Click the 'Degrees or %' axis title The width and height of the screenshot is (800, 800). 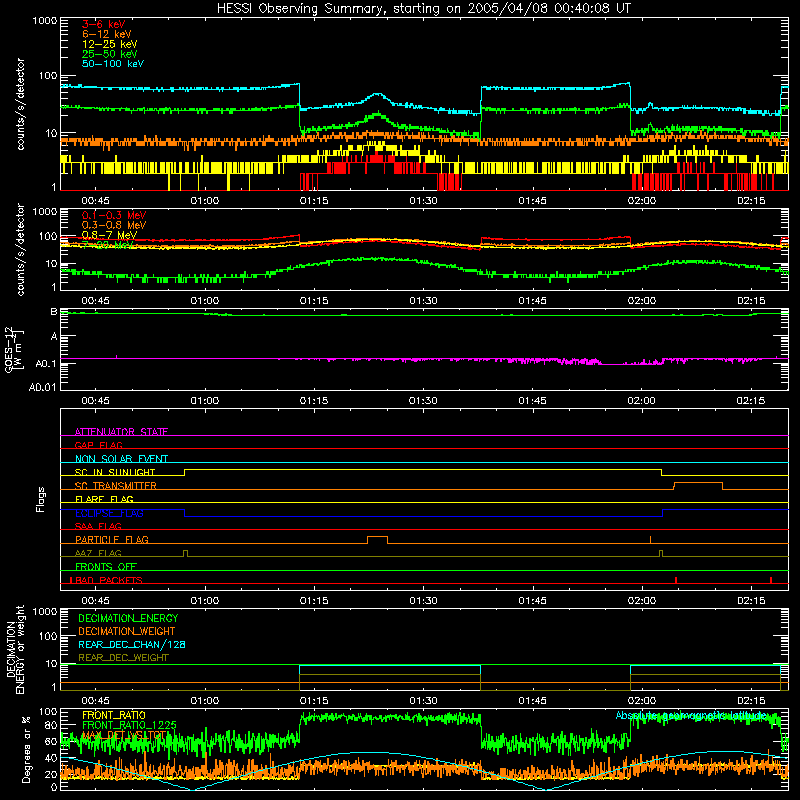[26, 749]
